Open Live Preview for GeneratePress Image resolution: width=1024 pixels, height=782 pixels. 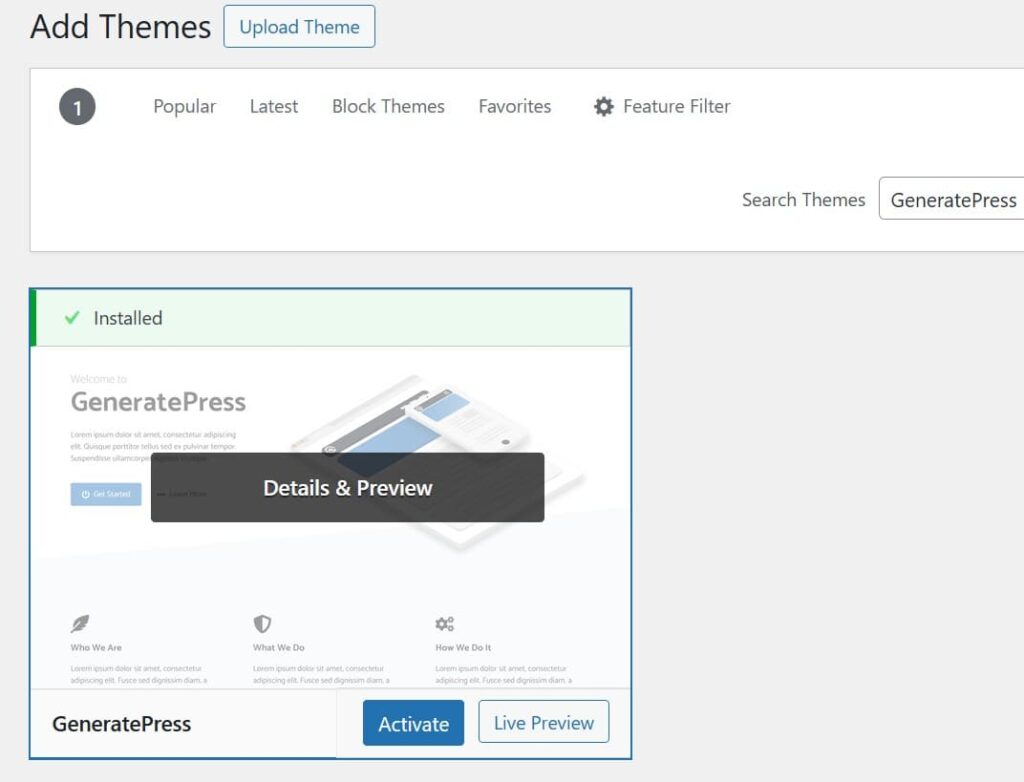543,722
